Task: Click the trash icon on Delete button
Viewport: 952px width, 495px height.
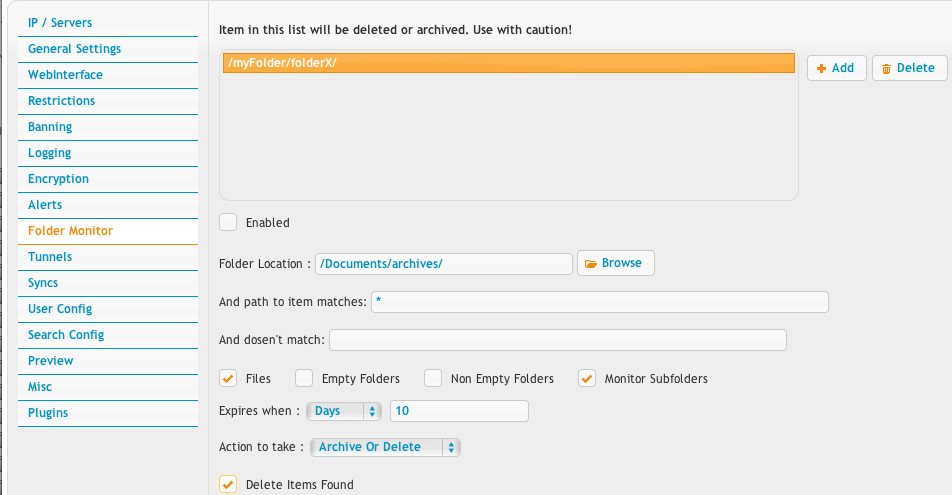Action: tap(886, 69)
